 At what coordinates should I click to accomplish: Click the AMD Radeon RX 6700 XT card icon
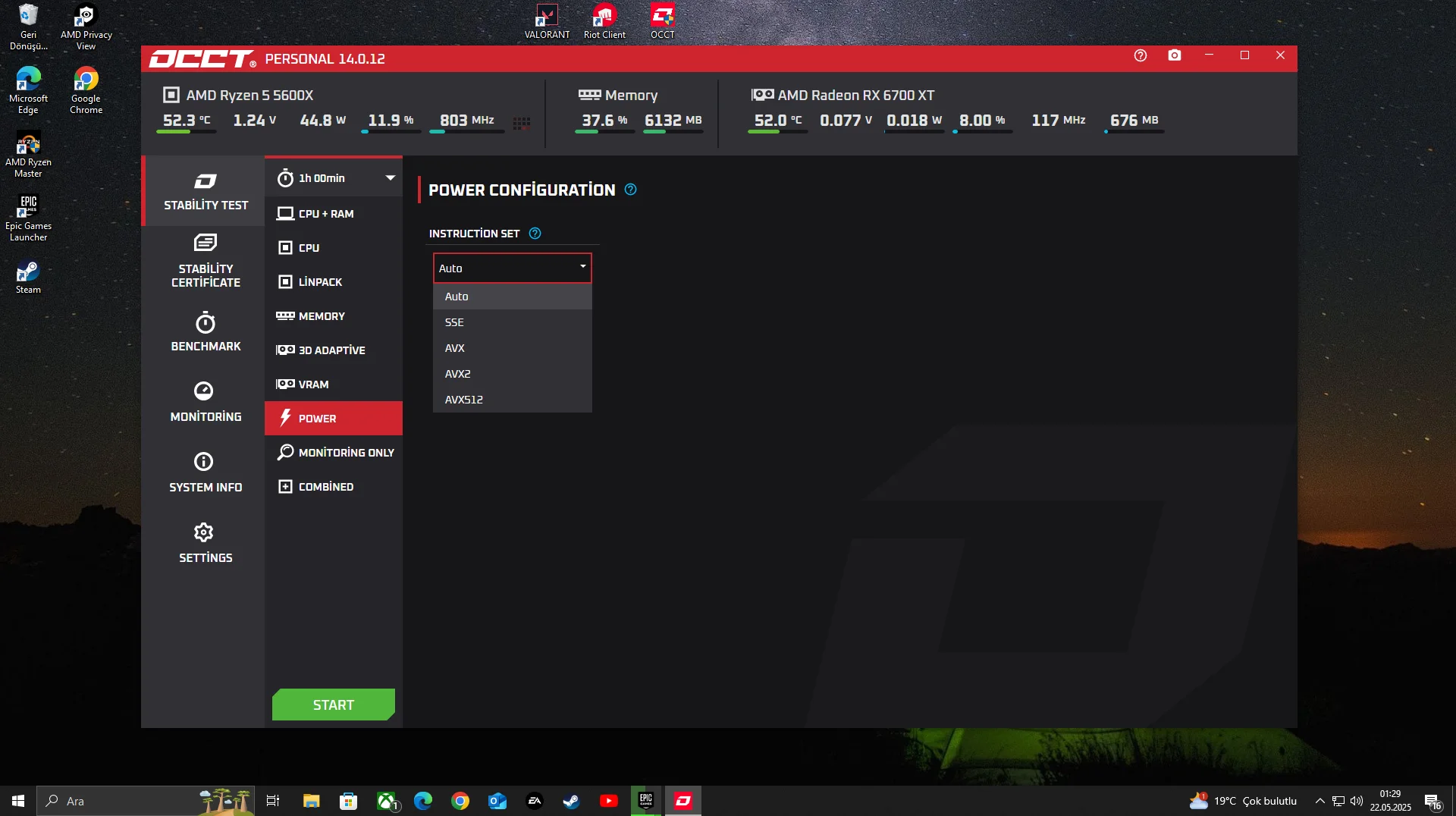click(763, 95)
